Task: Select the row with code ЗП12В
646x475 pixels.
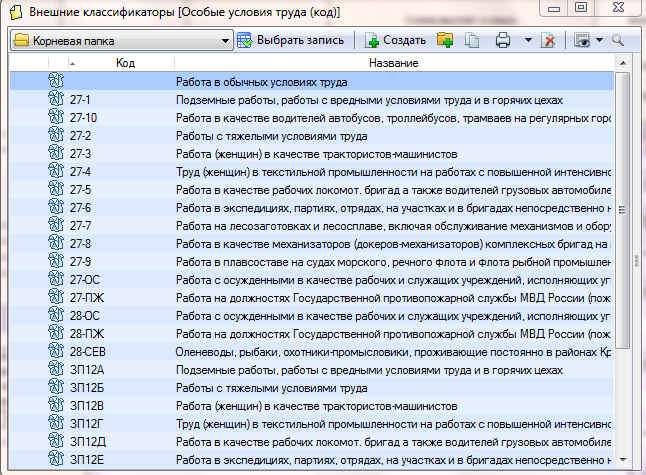Action: (312, 406)
